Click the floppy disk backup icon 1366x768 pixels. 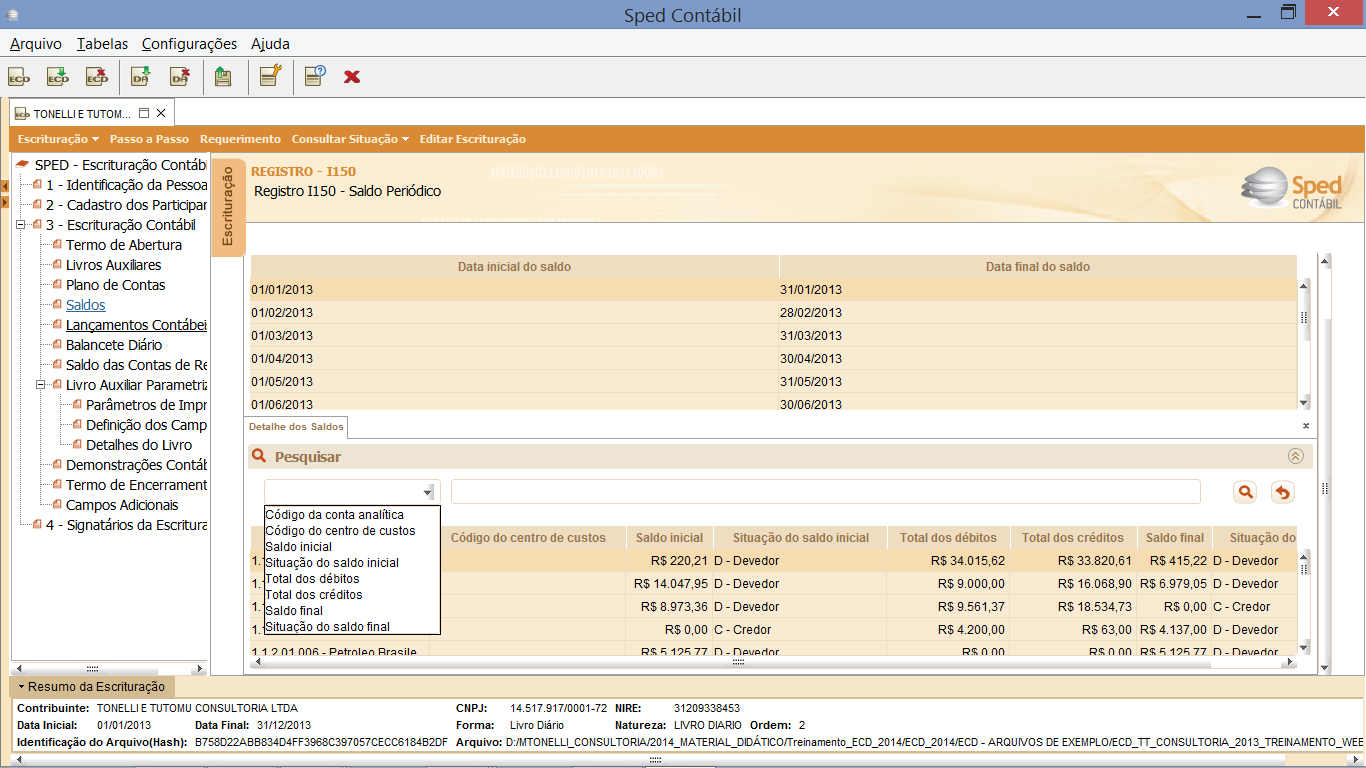(223, 77)
